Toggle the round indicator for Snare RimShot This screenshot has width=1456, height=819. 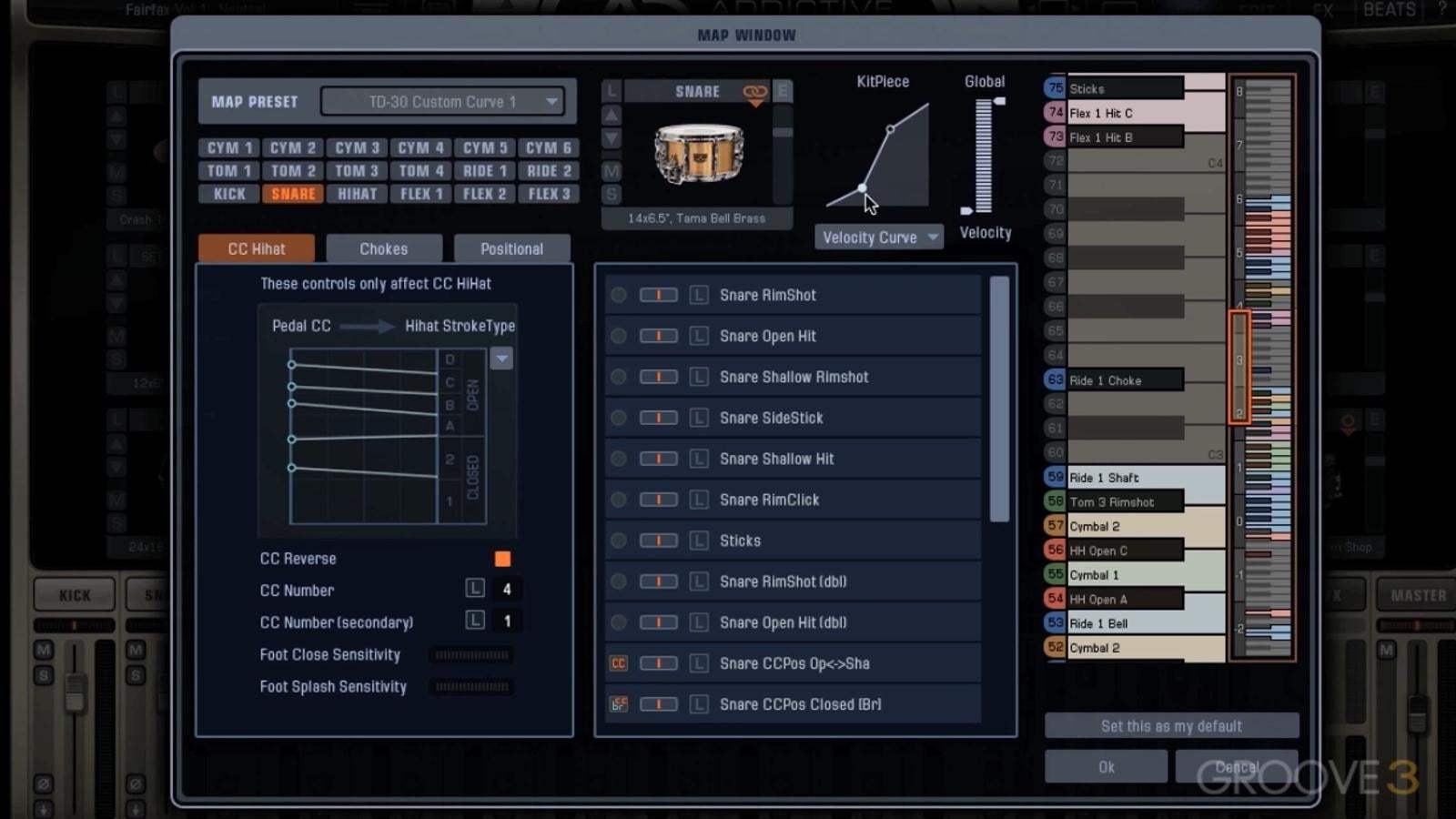pyautogui.click(x=619, y=295)
